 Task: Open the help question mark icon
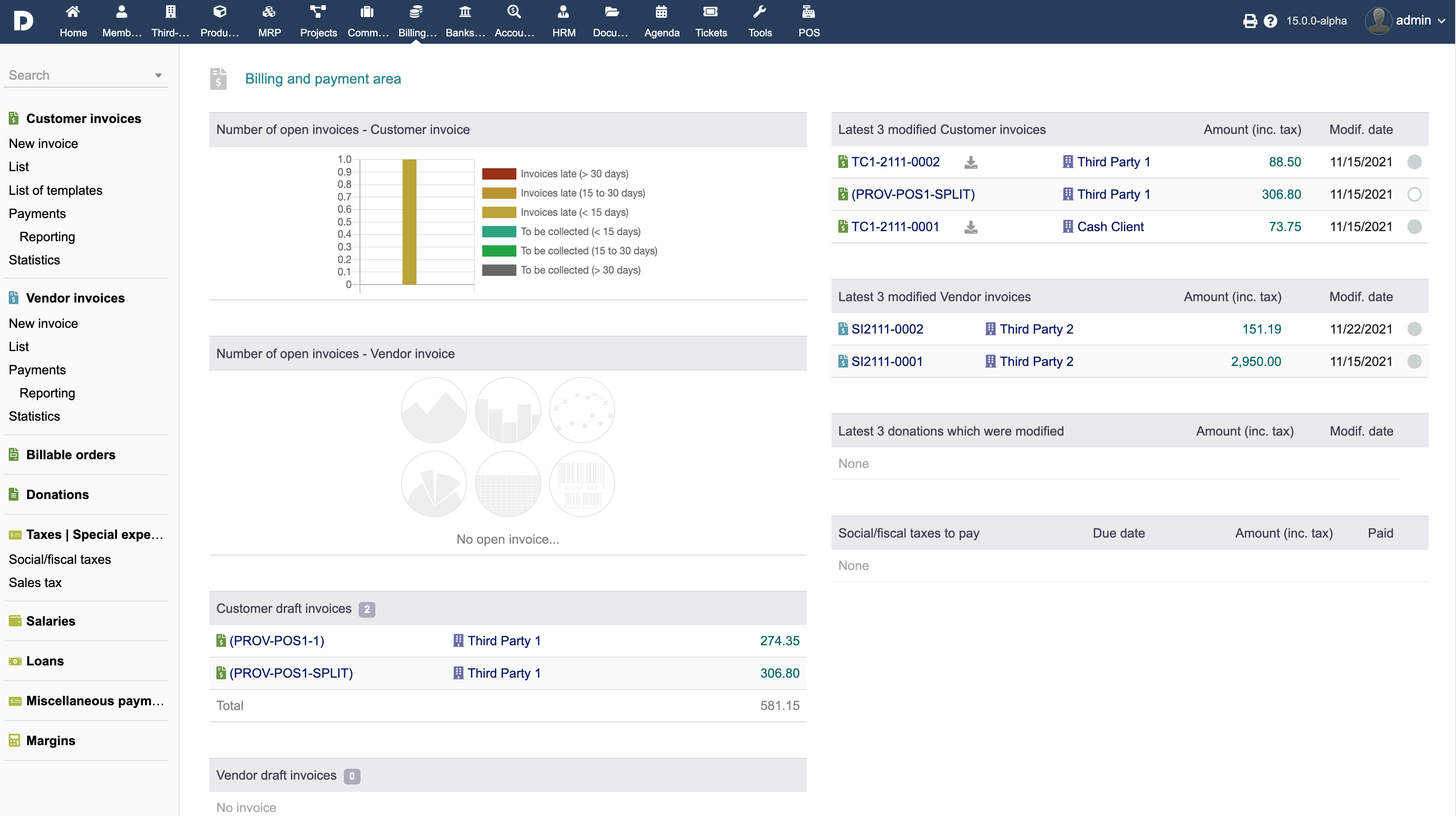[1270, 21]
